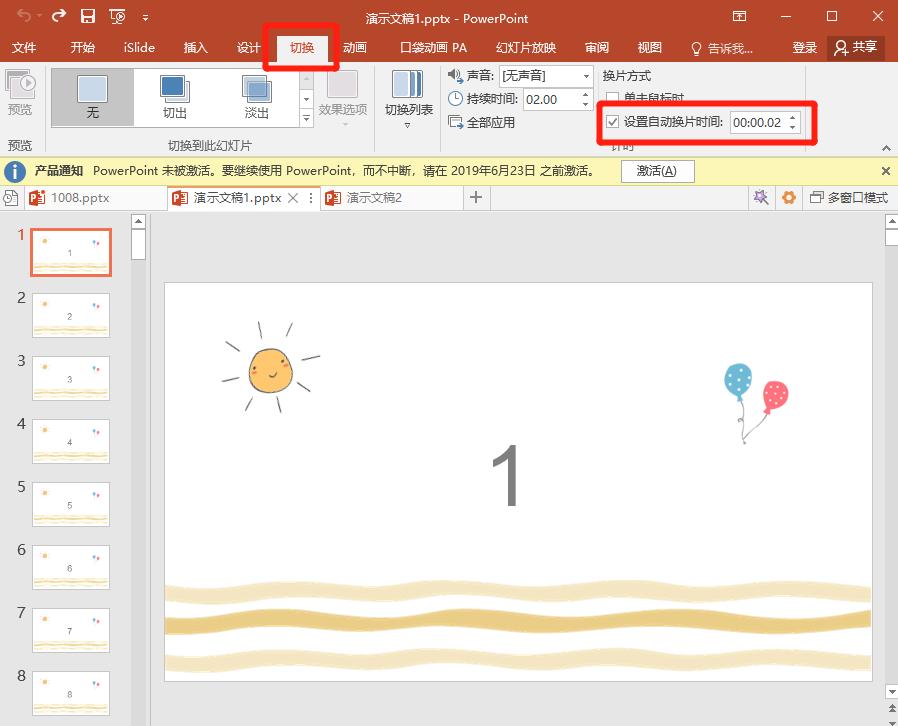Click the 共享 share button

[x=856, y=48]
